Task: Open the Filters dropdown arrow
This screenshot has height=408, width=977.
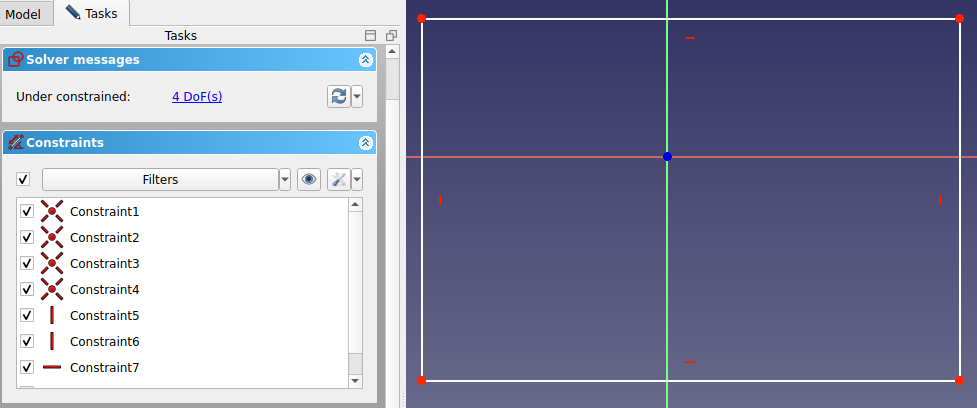Action: tap(285, 179)
